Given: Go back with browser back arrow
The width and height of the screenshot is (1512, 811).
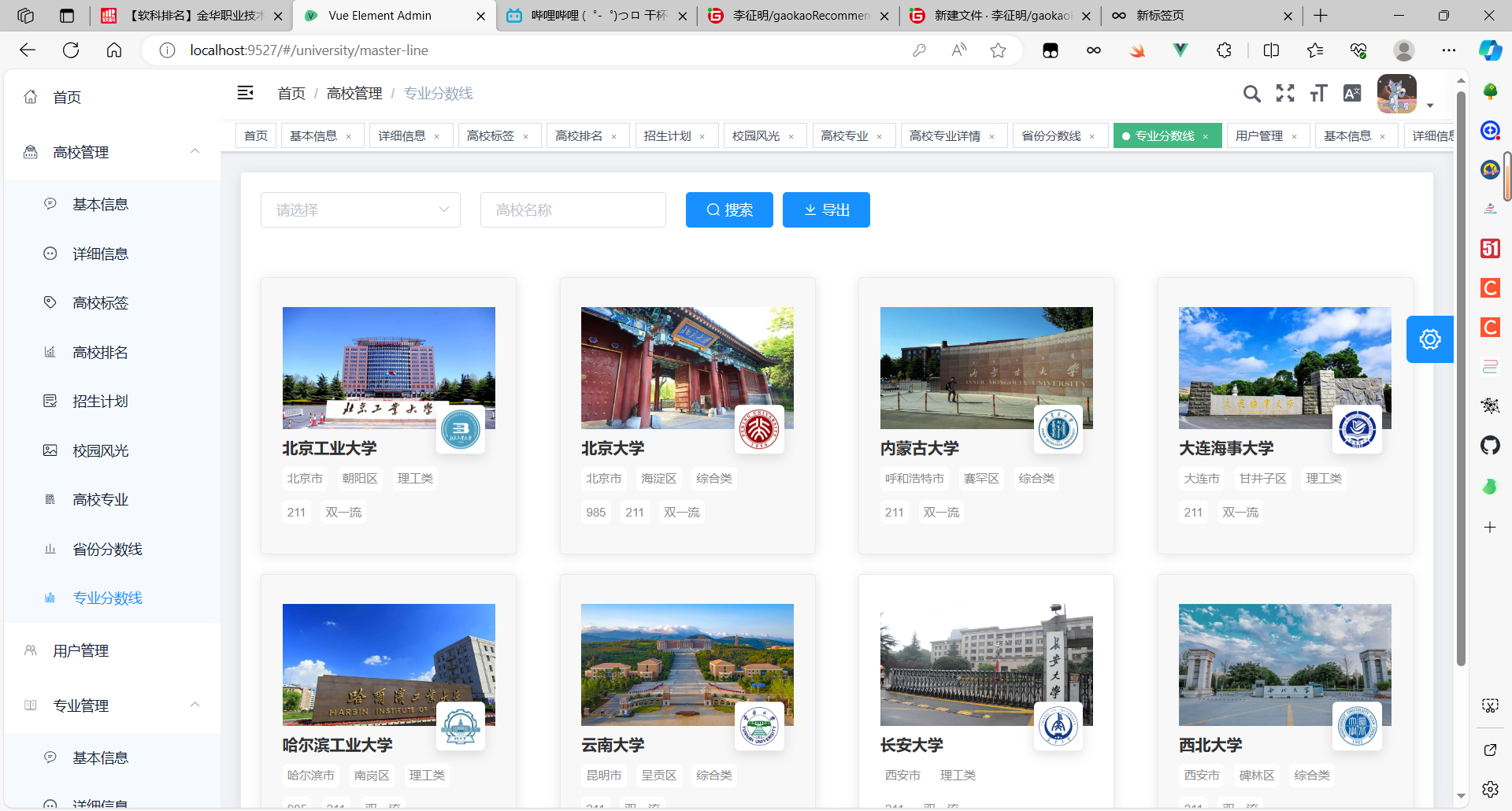Looking at the screenshot, I should (28, 50).
